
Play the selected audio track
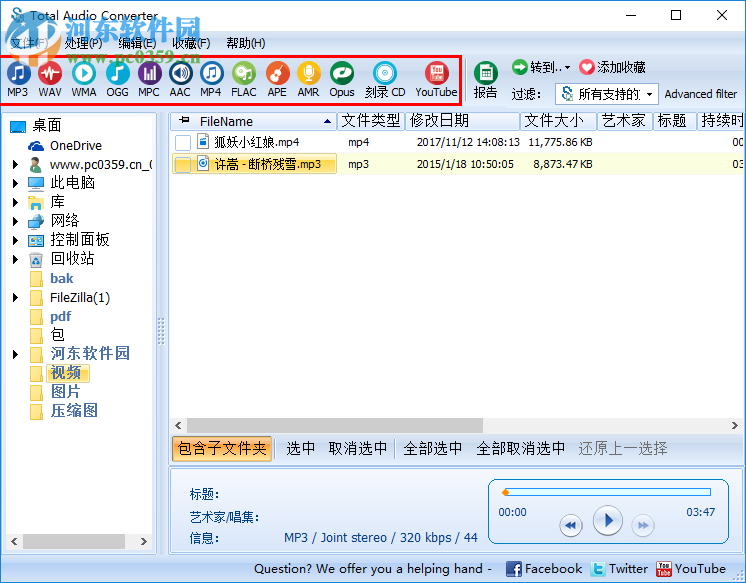(x=608, y=521)
